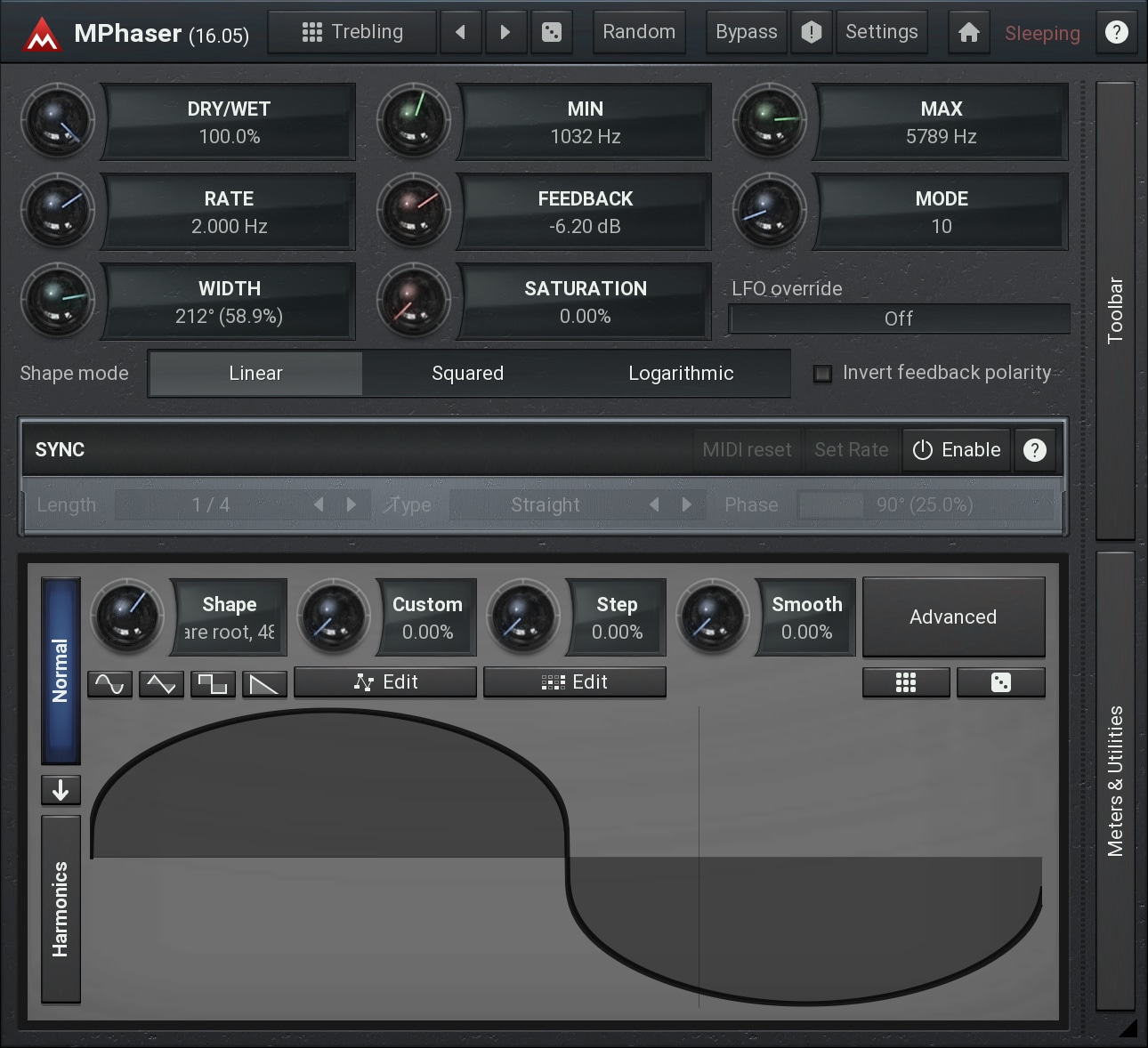The image size is (1148, 1048).
Task: Step sync Length up with right arrow
Action: pos(352,505)
